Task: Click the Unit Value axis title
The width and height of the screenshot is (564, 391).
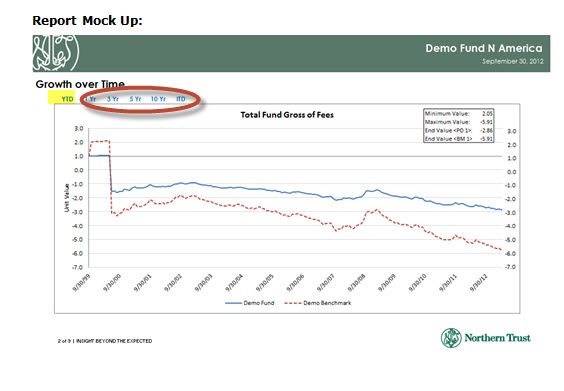Action: click(x=67, y=198)
